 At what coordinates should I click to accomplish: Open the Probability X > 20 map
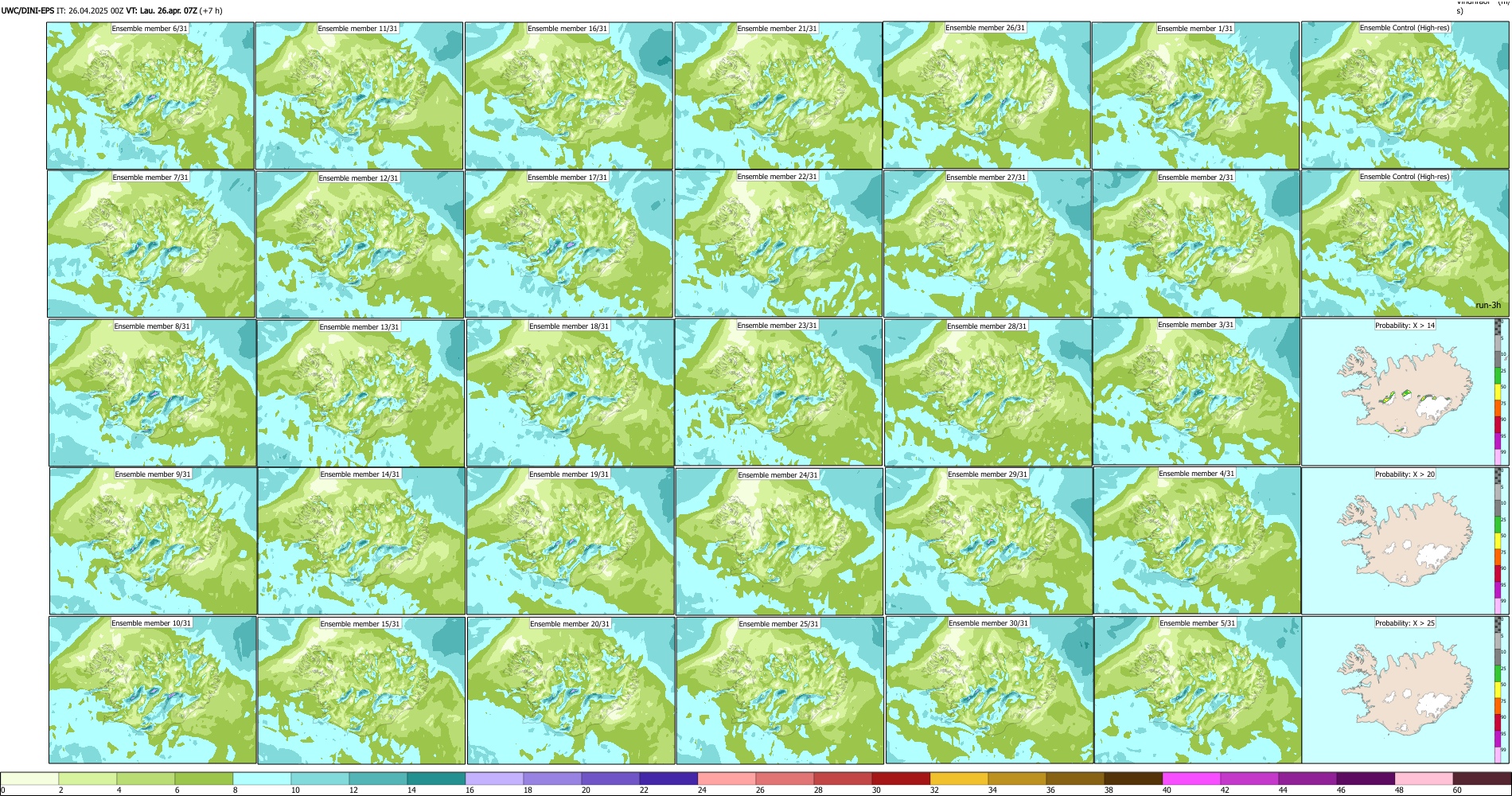(x=1405, y=540)
